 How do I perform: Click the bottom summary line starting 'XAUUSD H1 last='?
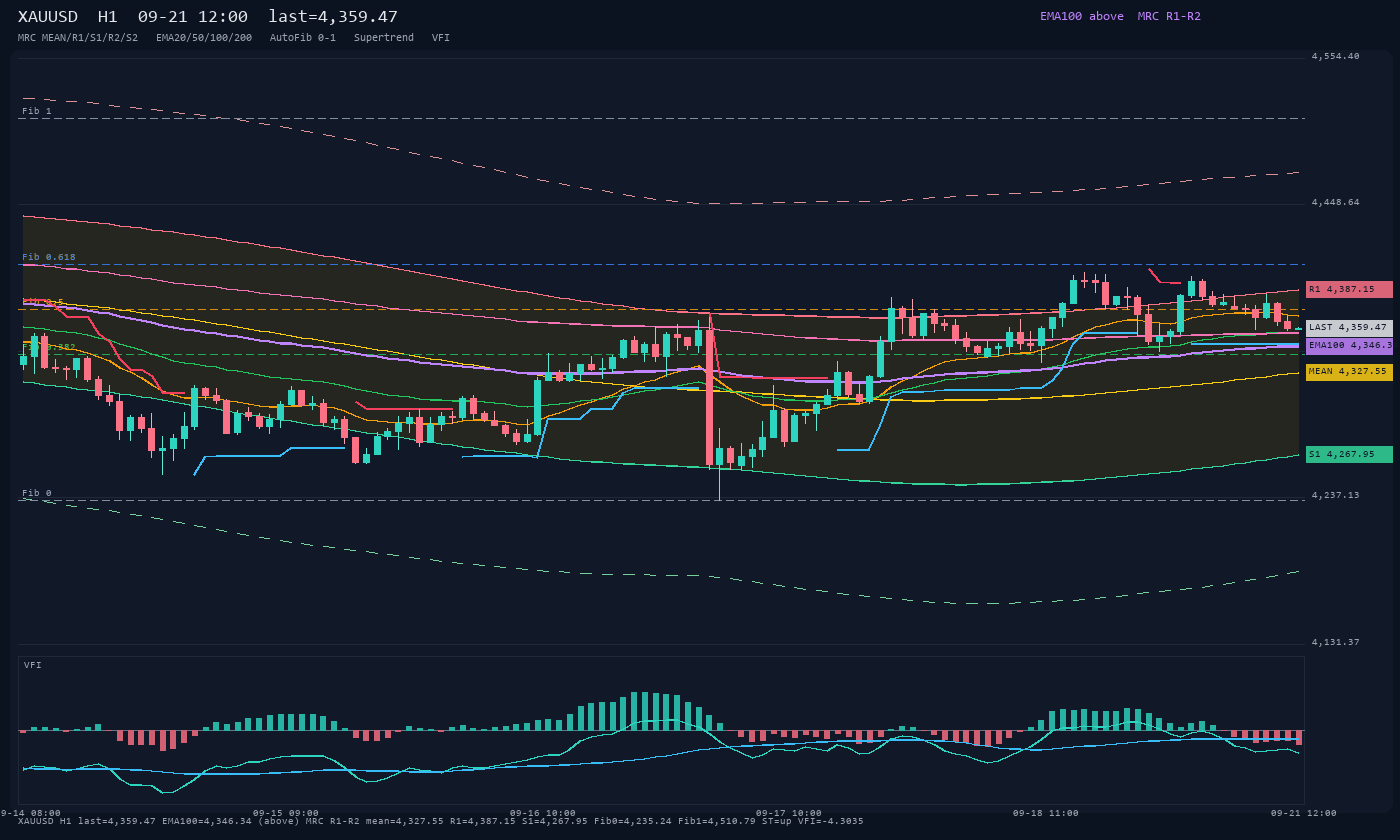(441, 821)
